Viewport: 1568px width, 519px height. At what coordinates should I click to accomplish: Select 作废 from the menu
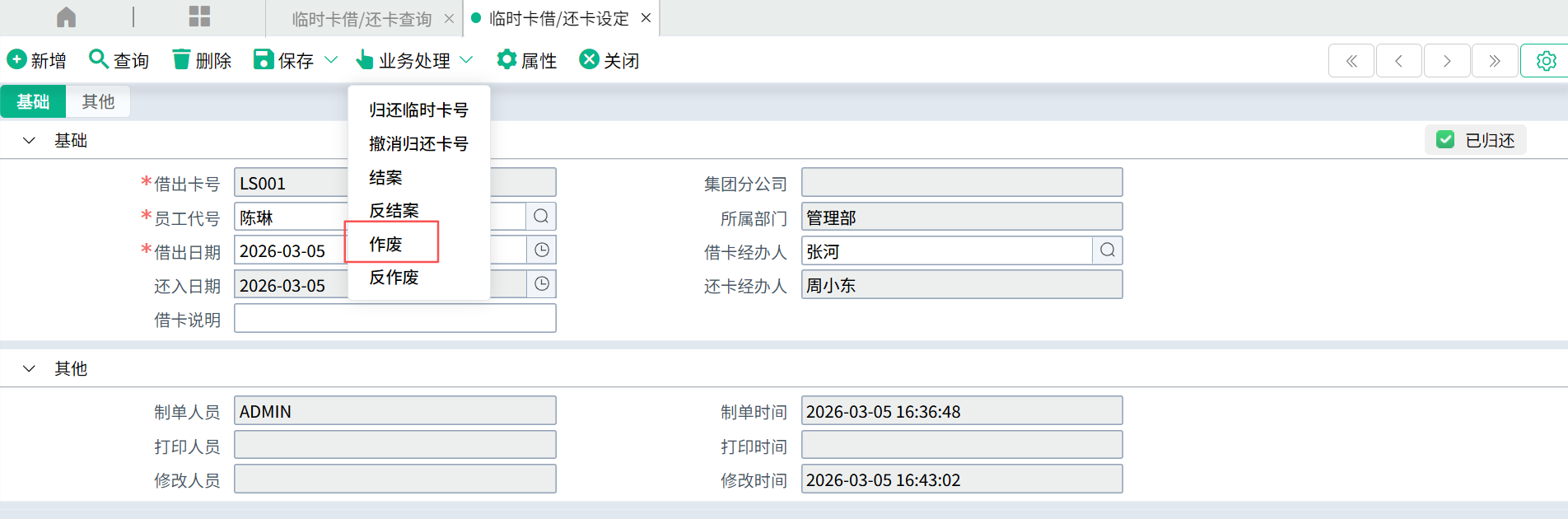click(385, 244)
